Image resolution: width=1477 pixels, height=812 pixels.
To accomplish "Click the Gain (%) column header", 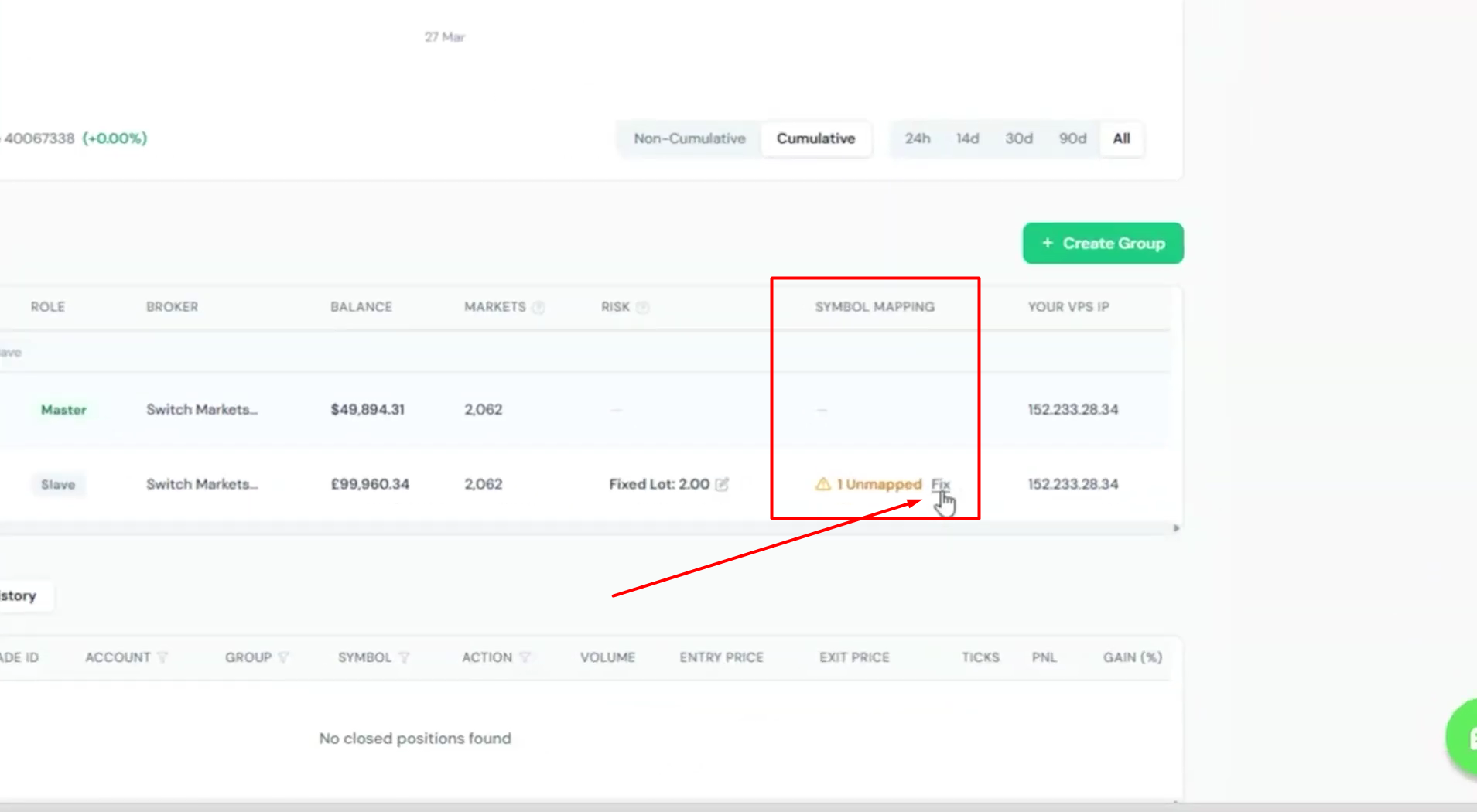I will [1133, 657].
